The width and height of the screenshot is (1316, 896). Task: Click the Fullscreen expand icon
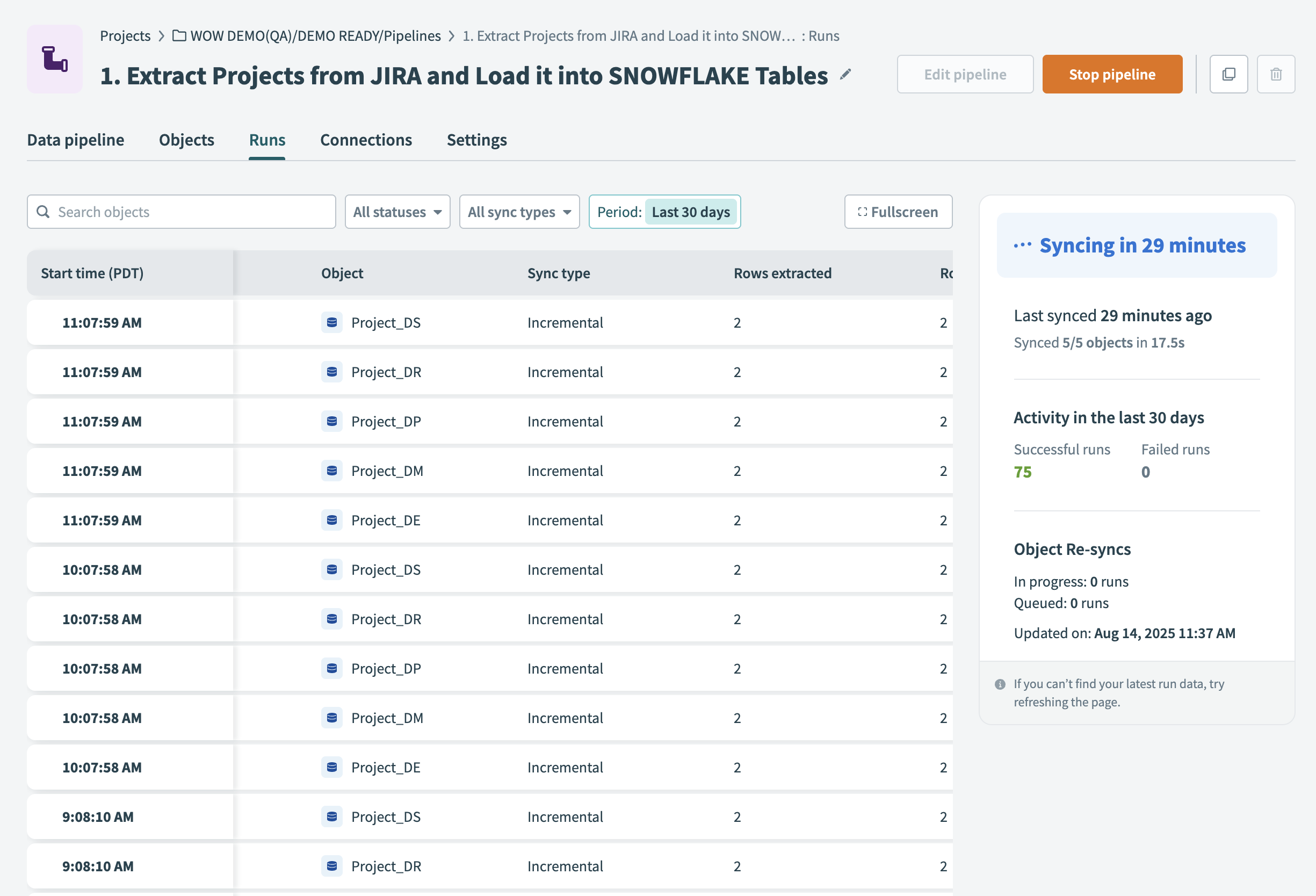pos(863,211)
